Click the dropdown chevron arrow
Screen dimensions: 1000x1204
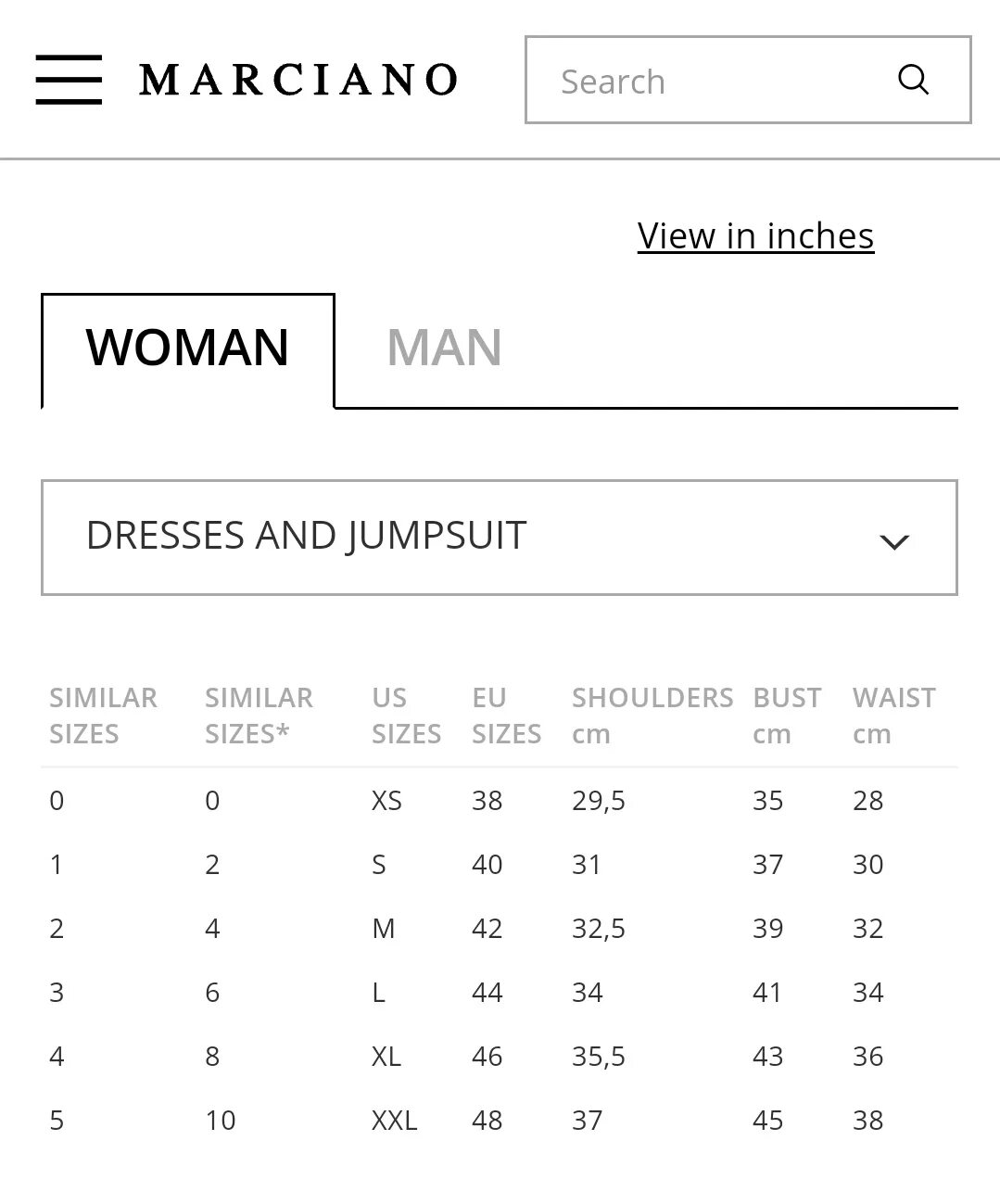tap(893, 541)
